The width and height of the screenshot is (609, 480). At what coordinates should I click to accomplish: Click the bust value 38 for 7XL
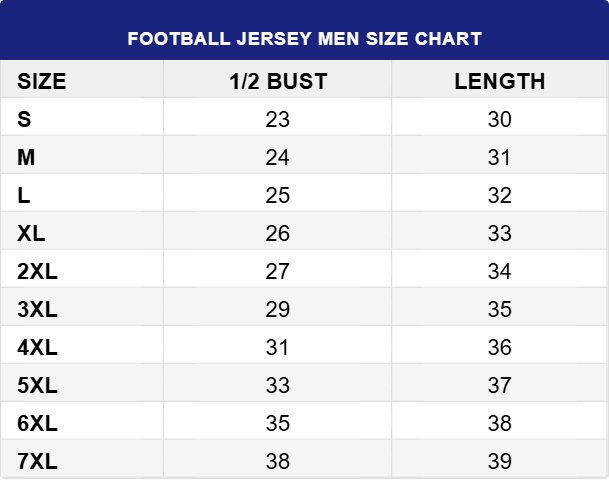[x=278, y=461]
